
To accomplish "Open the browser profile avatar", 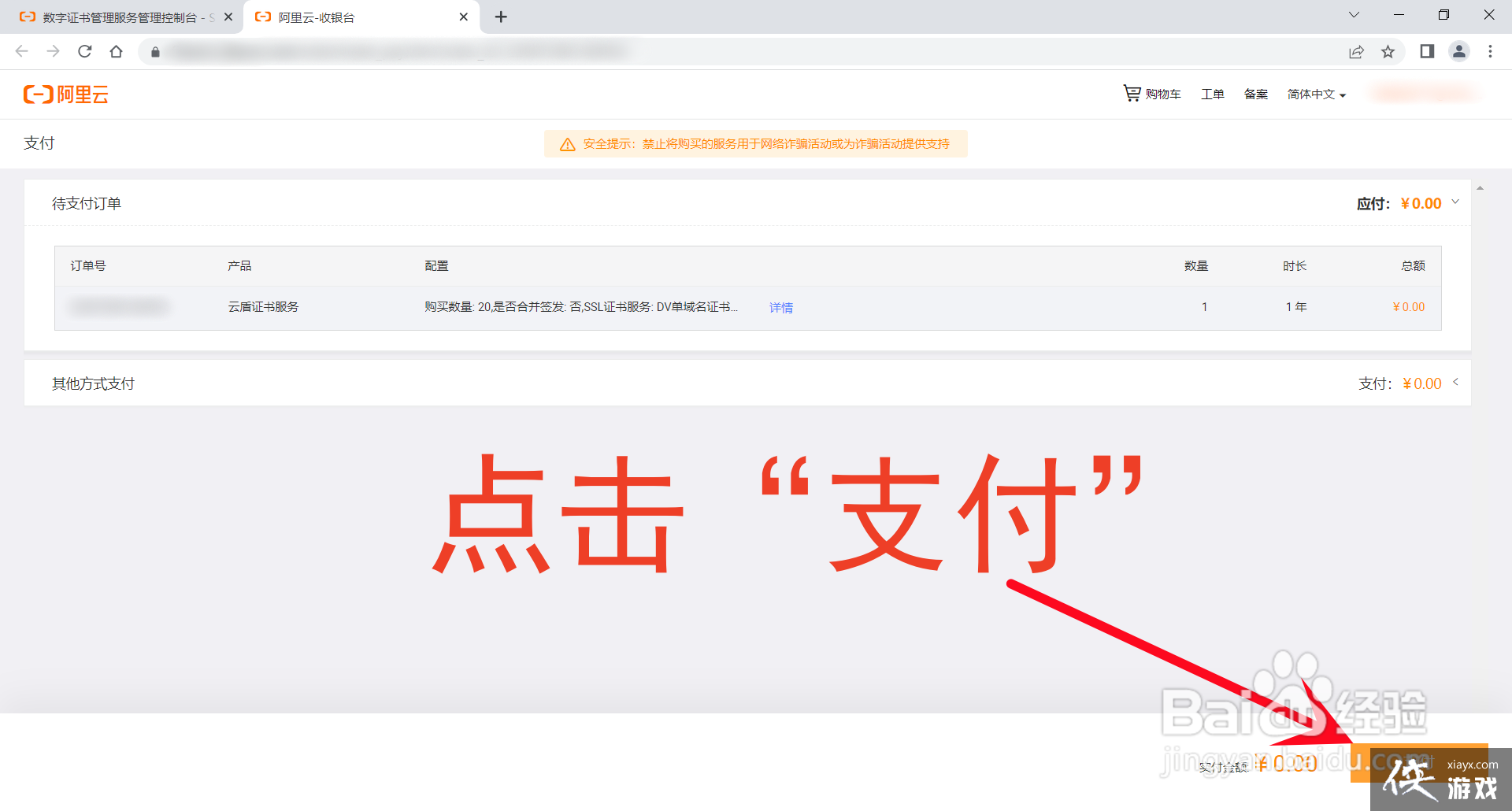I will pos(1459,51).
